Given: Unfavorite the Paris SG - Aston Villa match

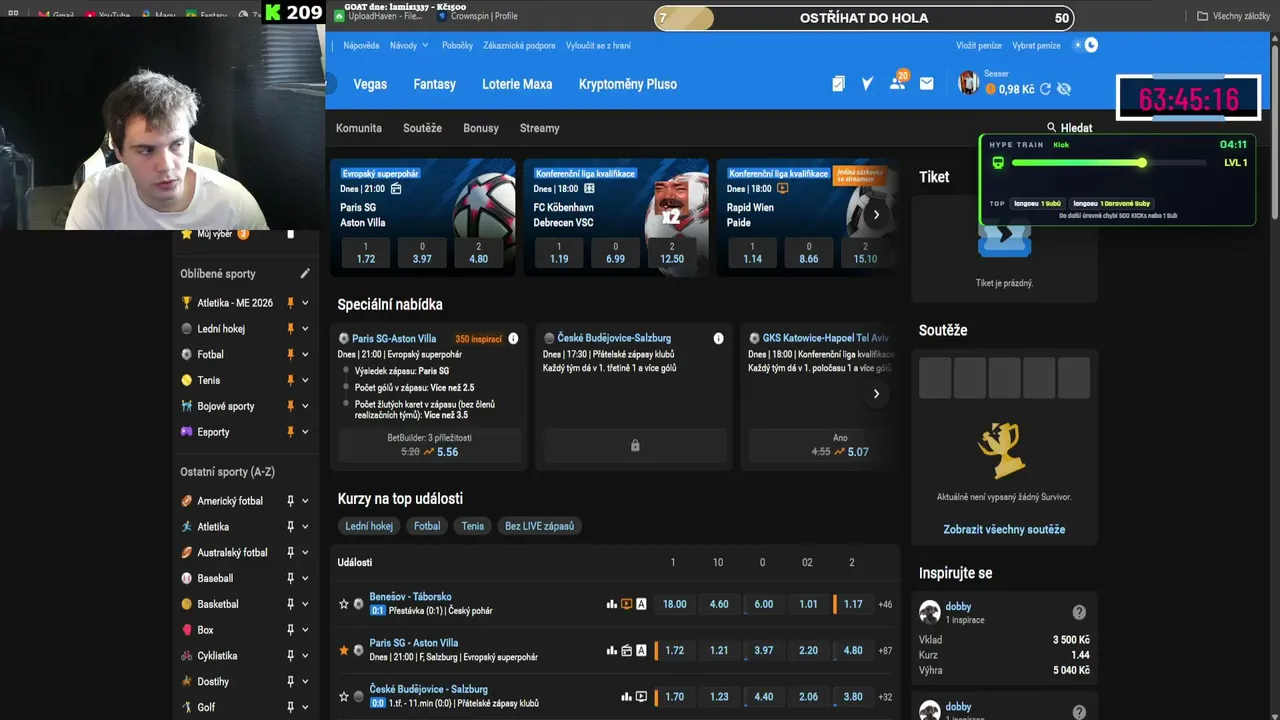Looking at the screenshot, I should [344, 650].
